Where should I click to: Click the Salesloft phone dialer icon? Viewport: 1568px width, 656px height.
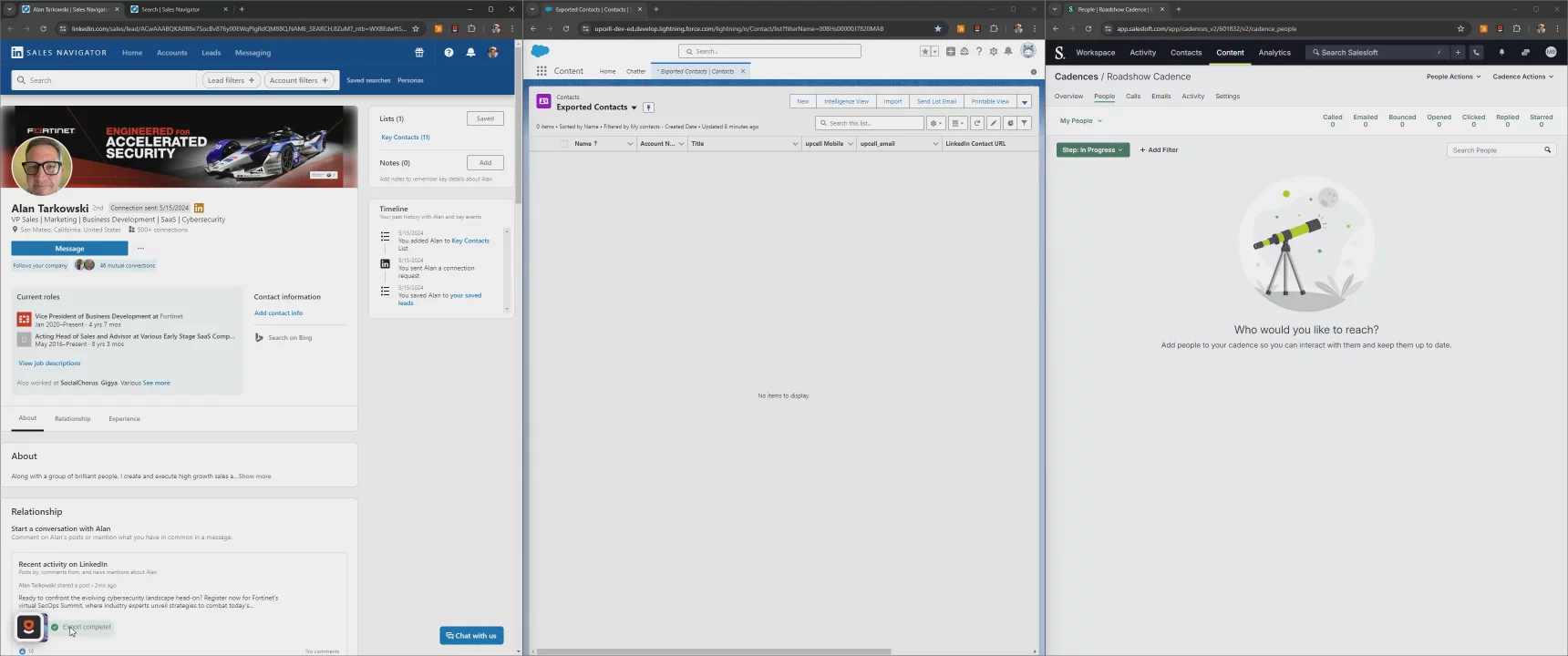pos(1476,53)
